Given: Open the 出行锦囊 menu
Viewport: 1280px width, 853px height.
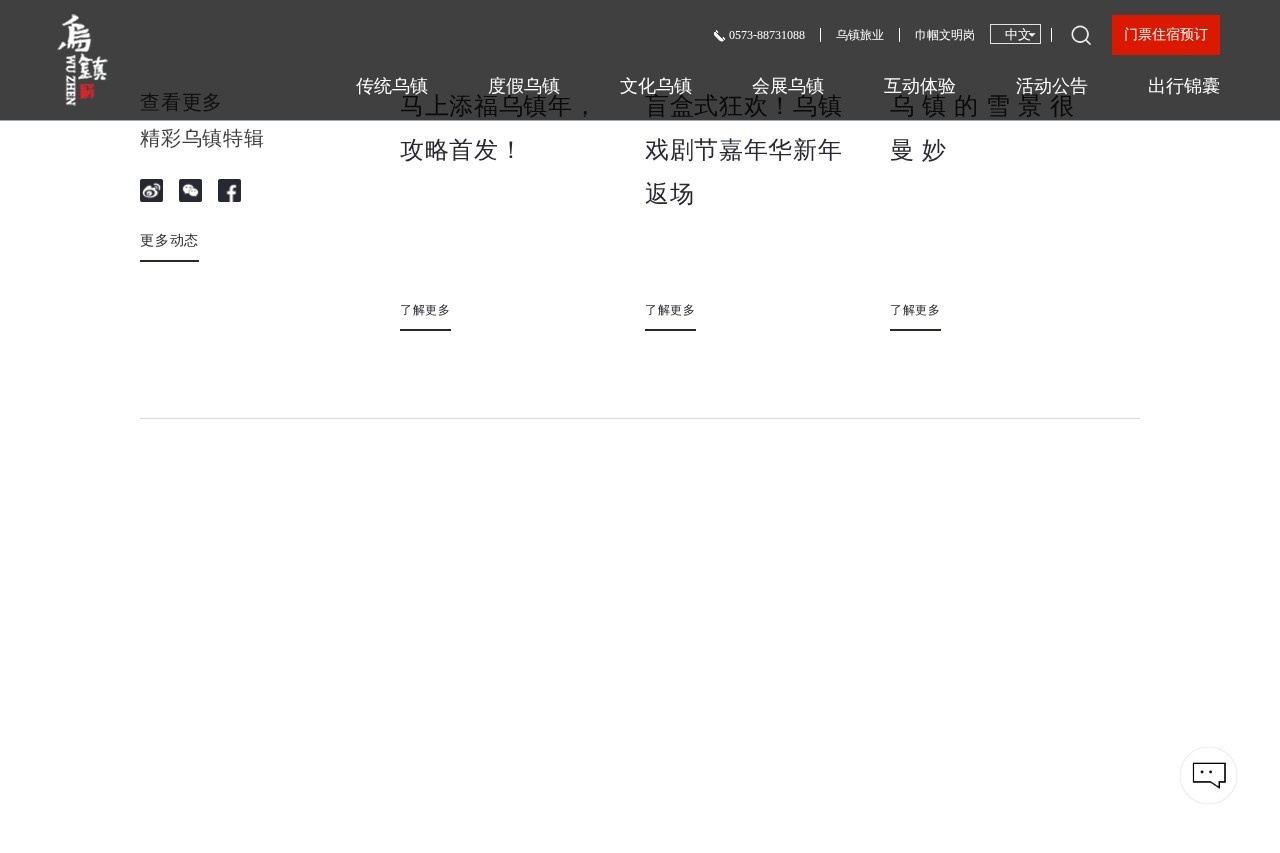Looking at the screenshot, I should 1184,86.
